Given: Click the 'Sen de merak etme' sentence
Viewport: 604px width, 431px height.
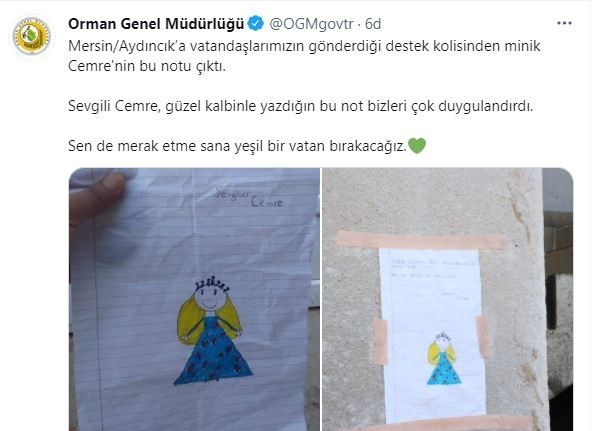Looking at the screenshot, I should (237, 146).
